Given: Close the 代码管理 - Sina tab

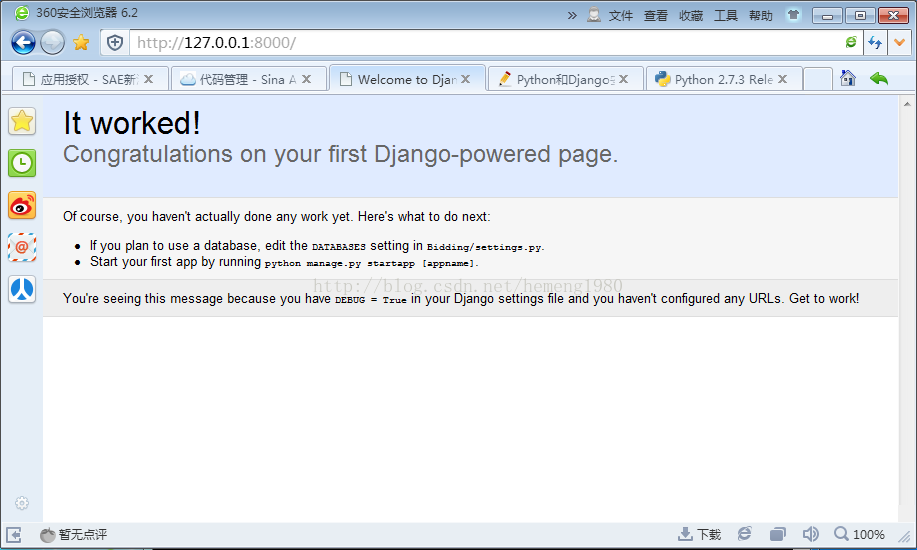Looking at the screenshot, I should point(306,79).
